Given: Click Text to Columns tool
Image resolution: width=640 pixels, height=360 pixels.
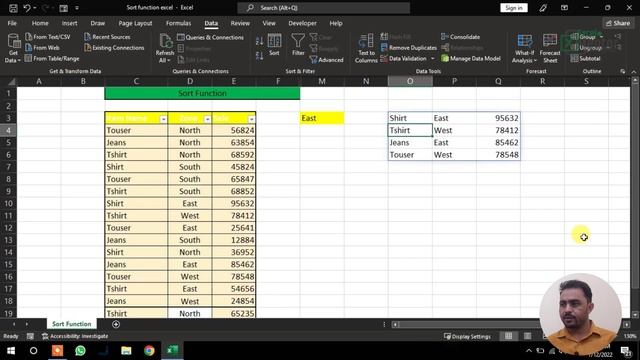Looking at the screenshot, I should pos(366,48).
